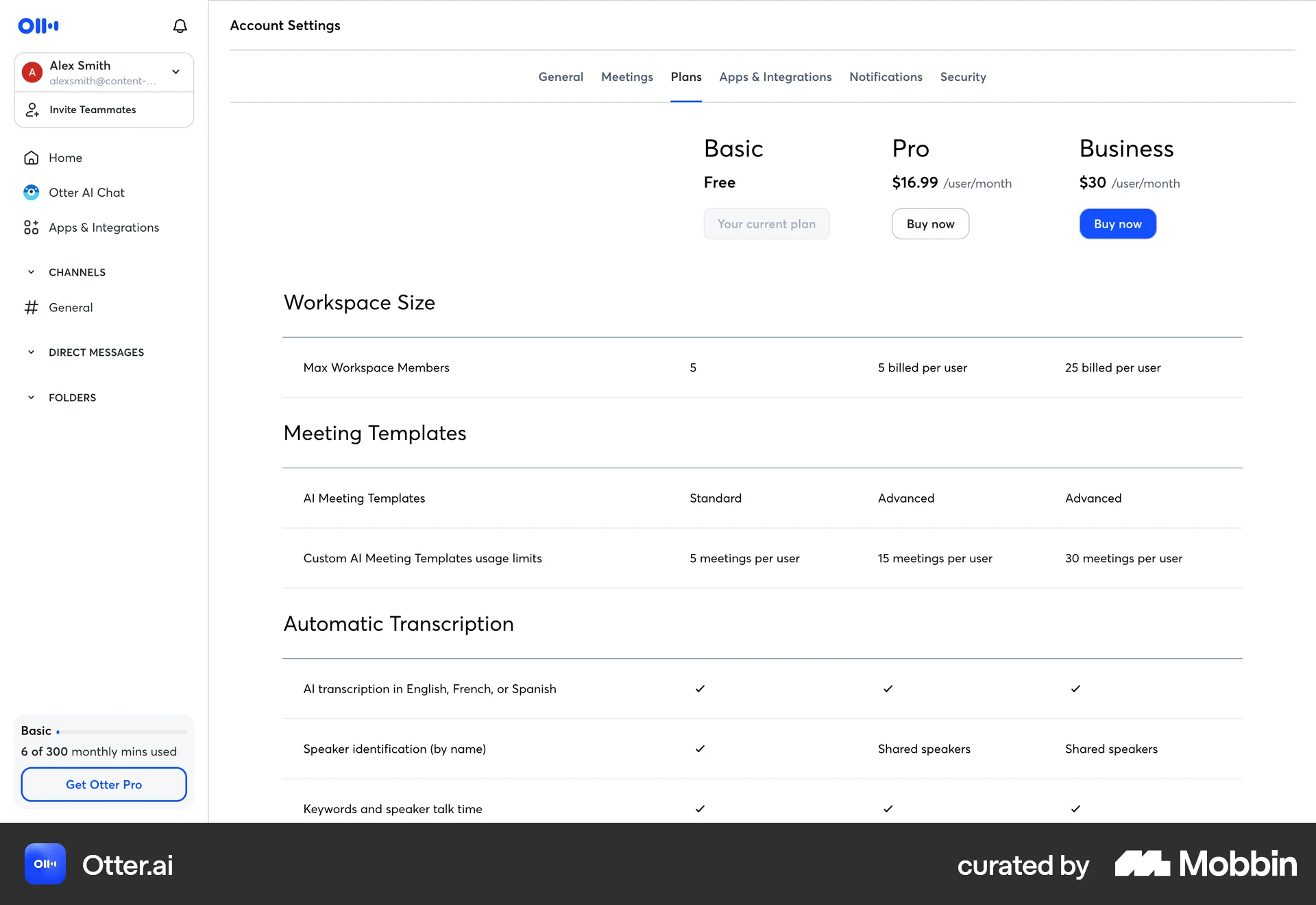This screenshot has height=905, width=1316.
Task: Click the Workspace Size heading
Action: (359, 302)
